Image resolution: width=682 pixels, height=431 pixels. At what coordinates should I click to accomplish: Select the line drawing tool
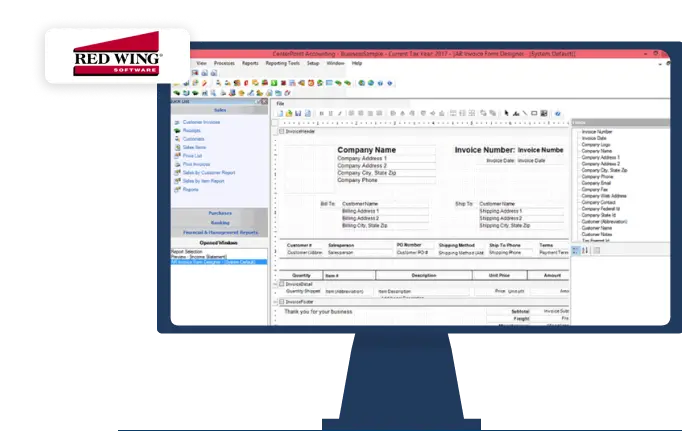click(525, 113)
